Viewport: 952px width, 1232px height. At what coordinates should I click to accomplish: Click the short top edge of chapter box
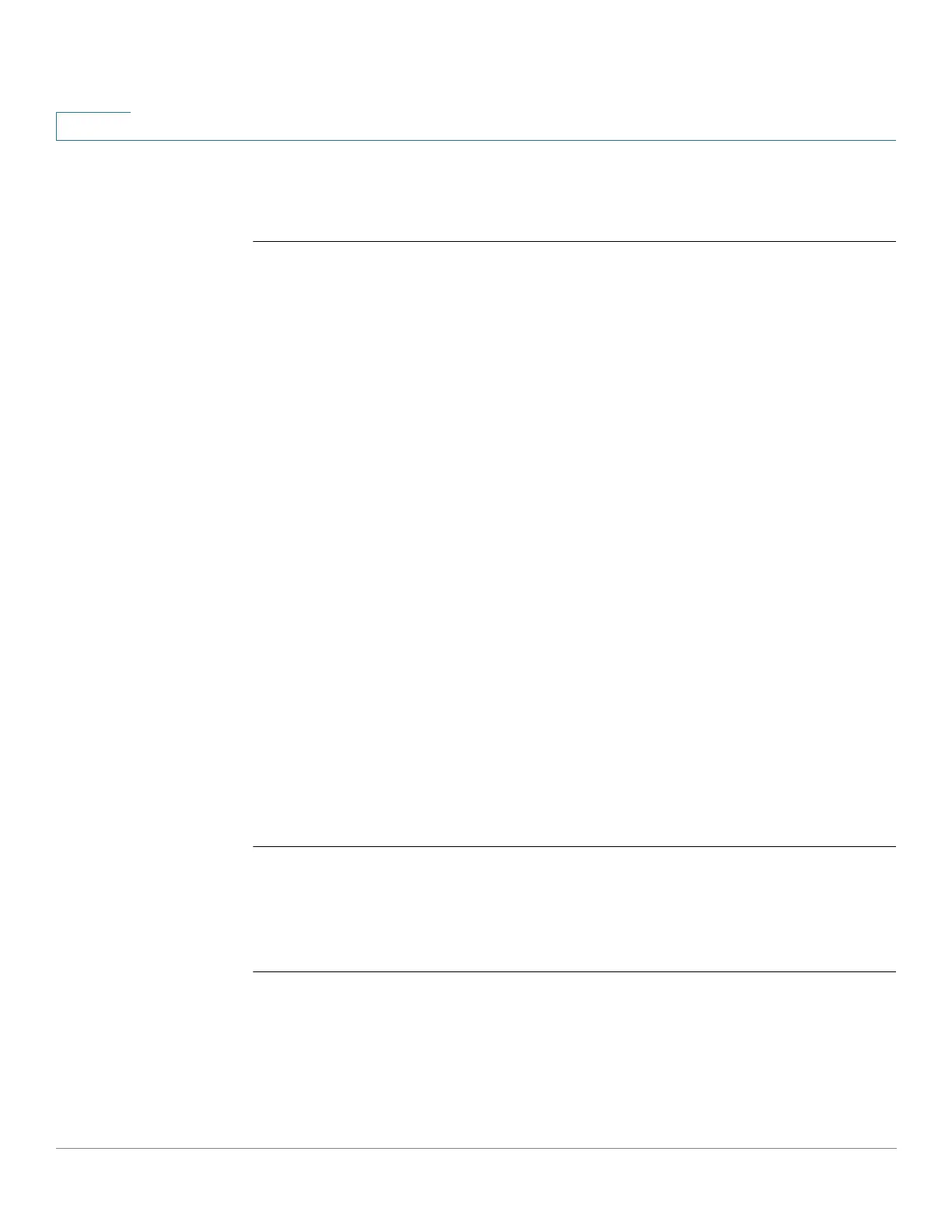point(93,113)
